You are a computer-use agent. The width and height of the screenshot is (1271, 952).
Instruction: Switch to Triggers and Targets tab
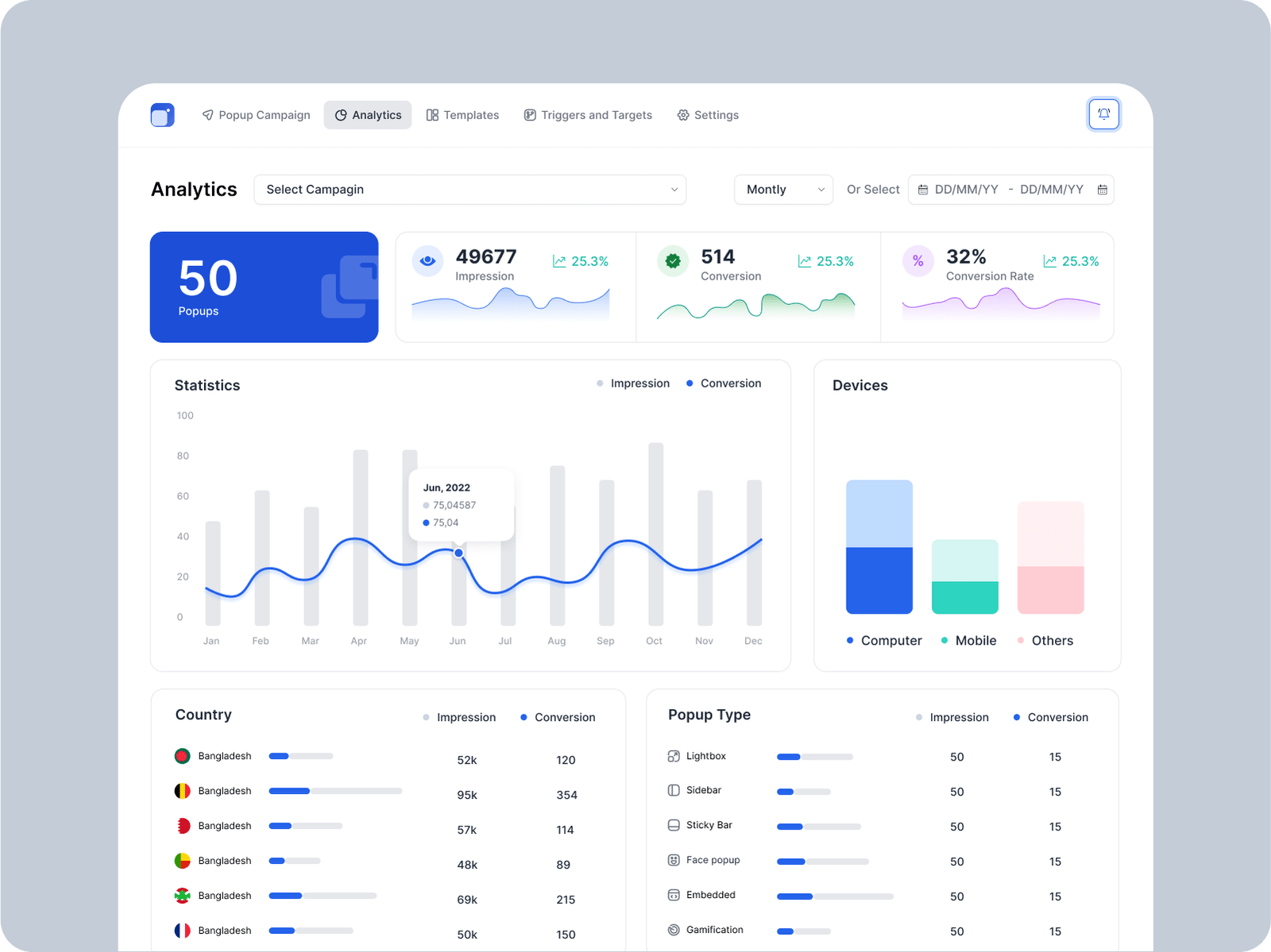click(588, 115)
